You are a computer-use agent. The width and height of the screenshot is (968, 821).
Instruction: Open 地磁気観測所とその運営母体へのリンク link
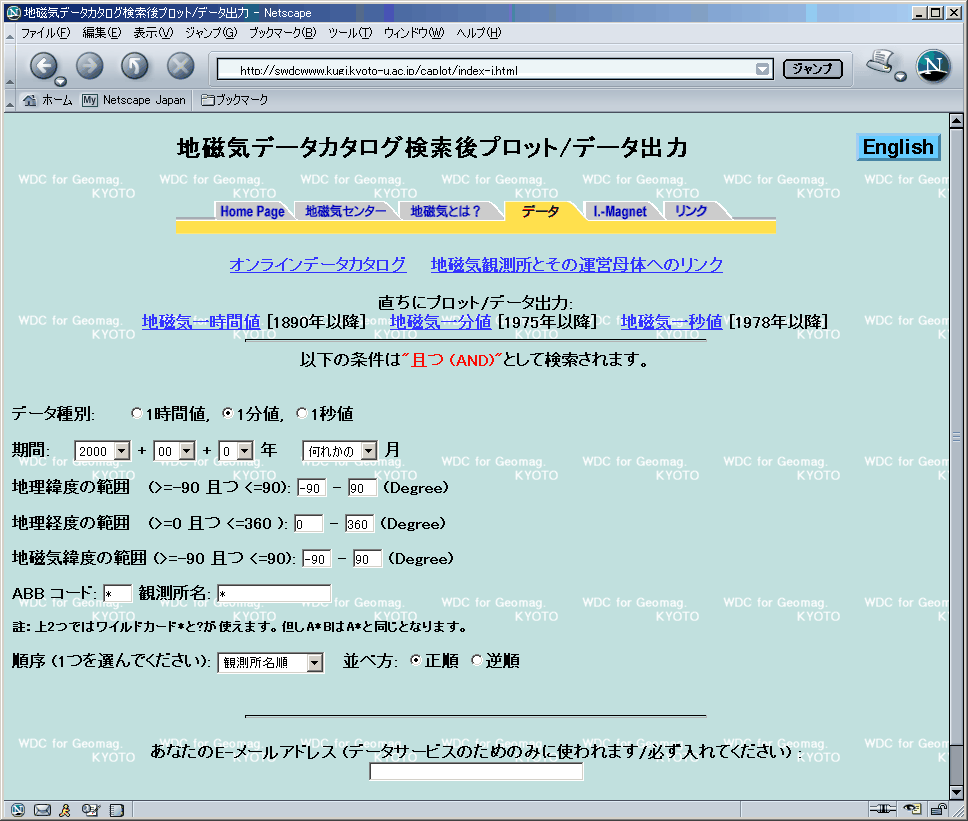(577, 264)
